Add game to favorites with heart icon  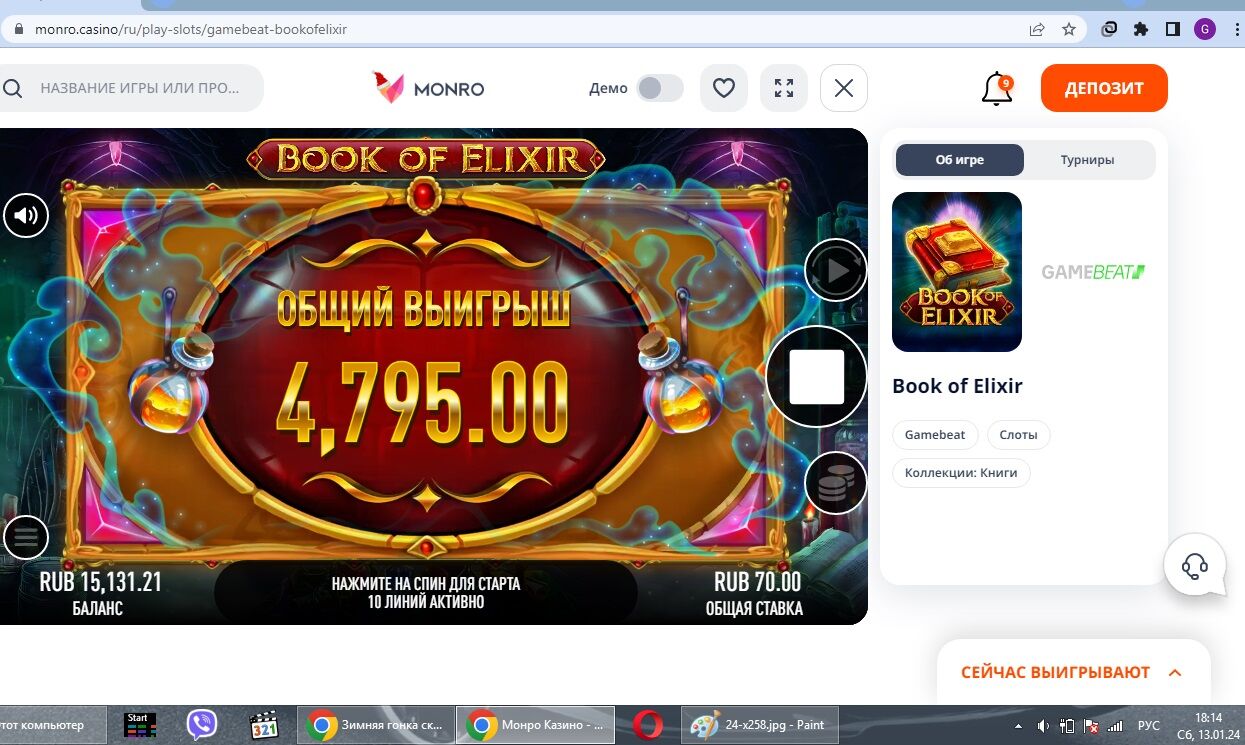point(724,88)
